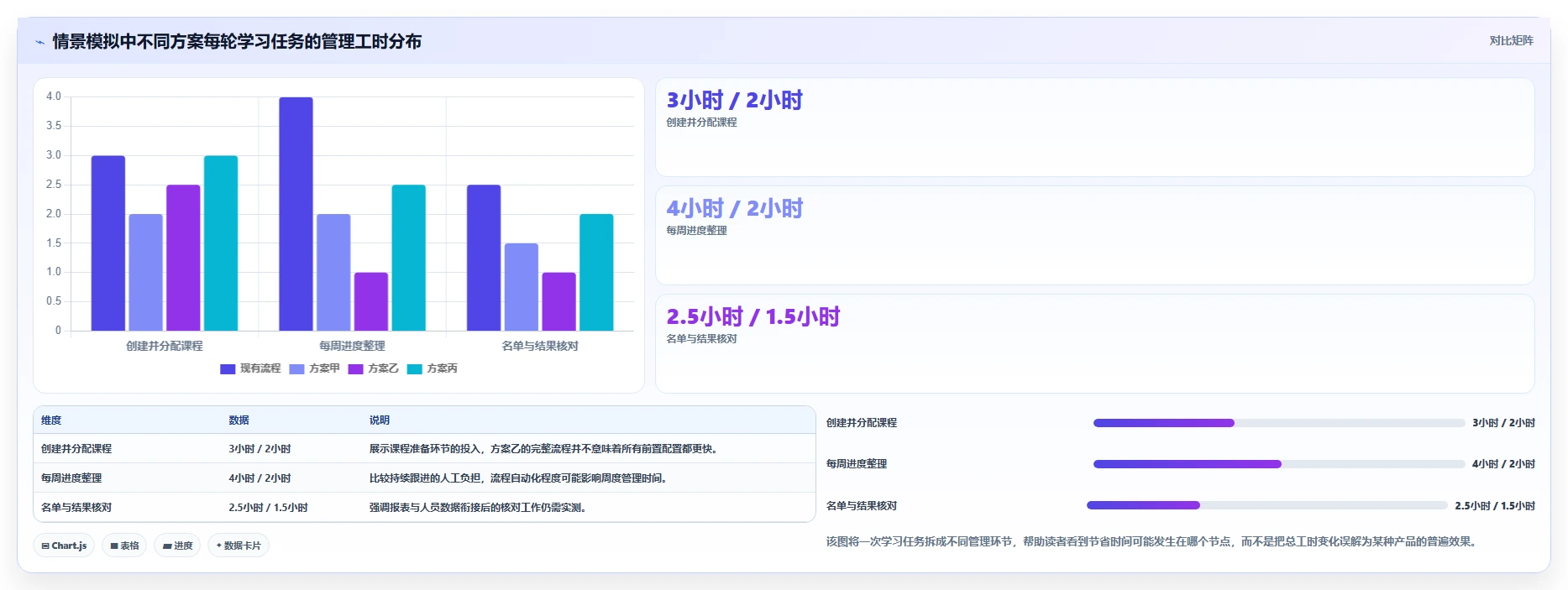The width and height of the screenshot is (1568, 590).
Task: Click the 进度 chip
Action: pyautogui.click(x=177, y=546)
